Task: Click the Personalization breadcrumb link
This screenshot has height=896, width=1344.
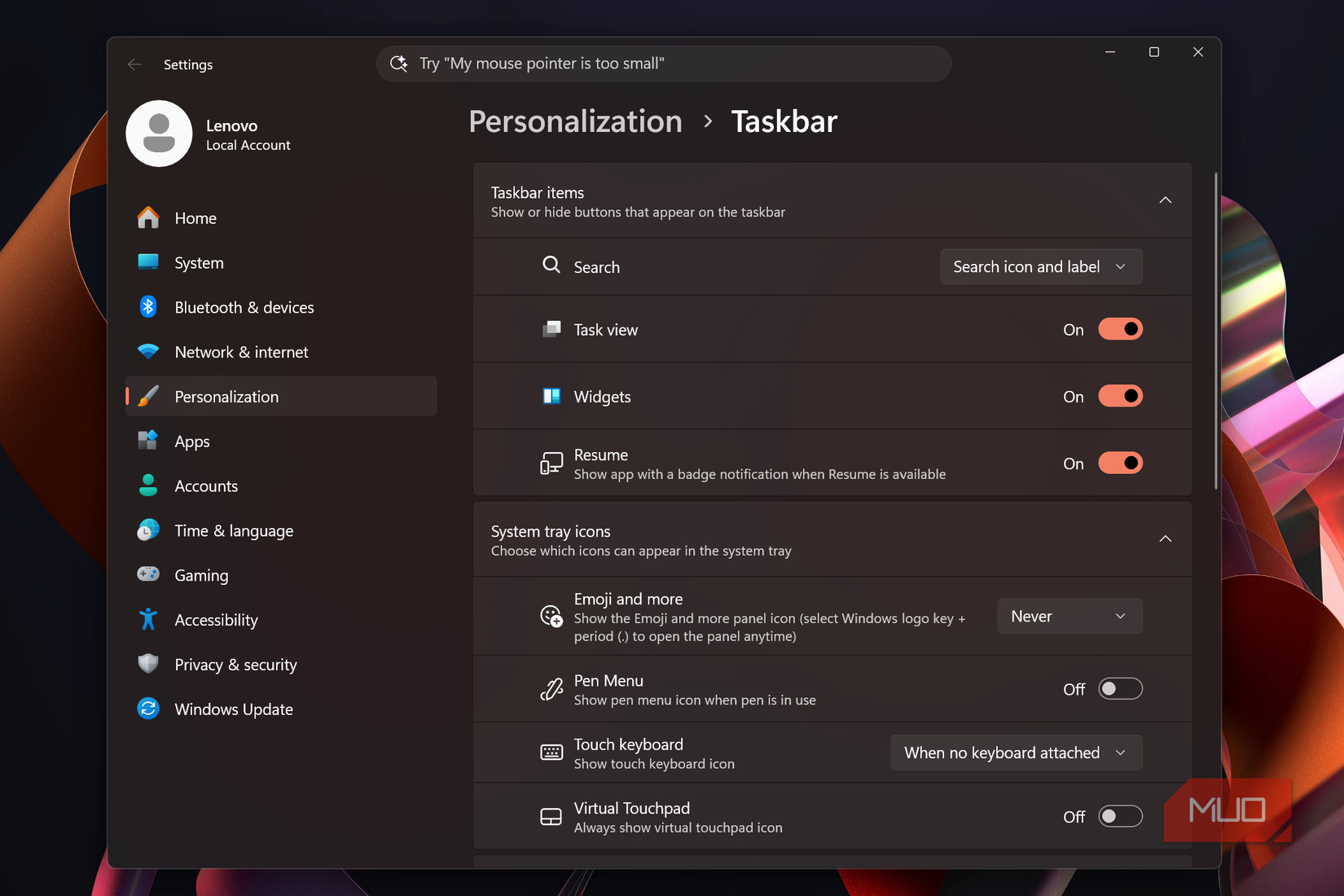Action: coord(576,121)
